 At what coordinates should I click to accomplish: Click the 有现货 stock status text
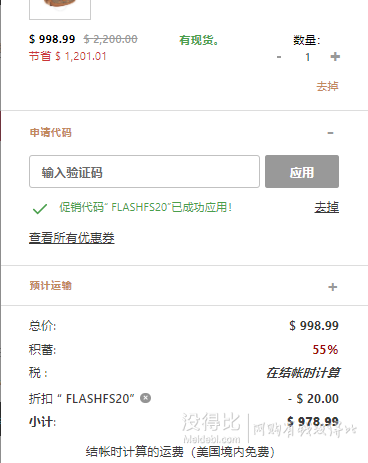[x=199, y=40]
